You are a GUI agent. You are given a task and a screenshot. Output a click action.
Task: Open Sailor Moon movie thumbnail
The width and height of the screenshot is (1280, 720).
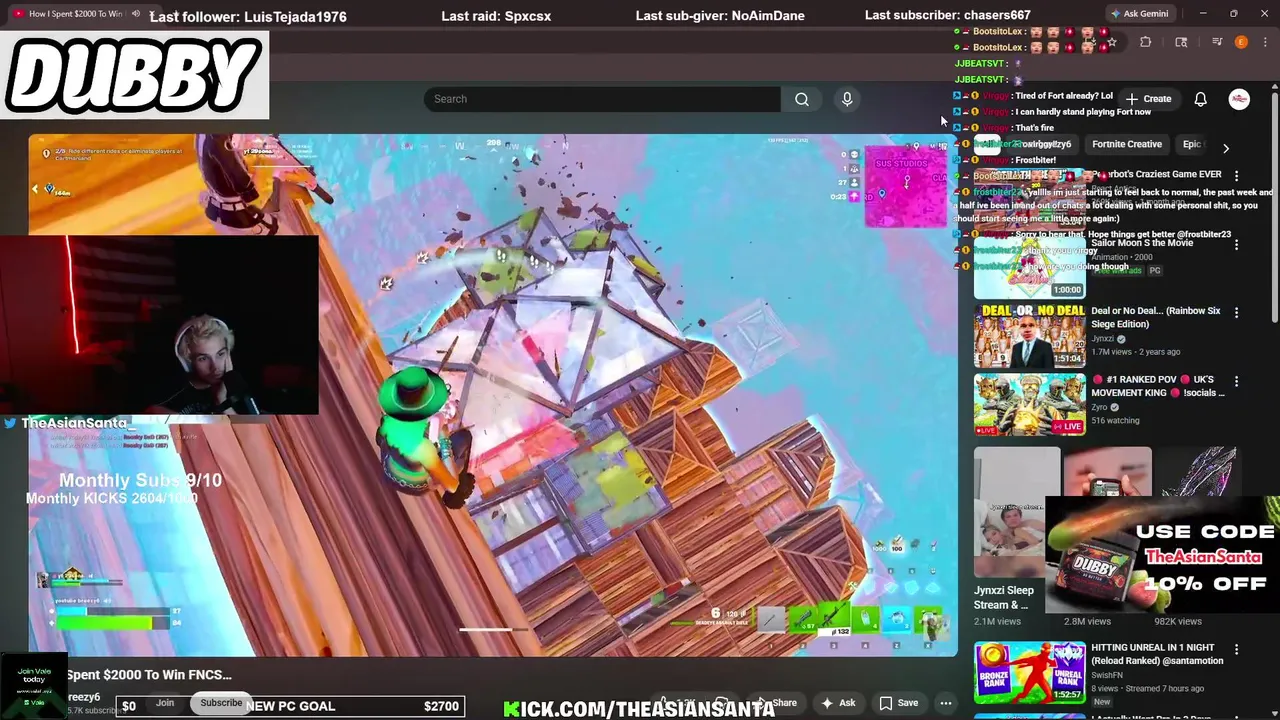pyautogui.click(x=1030, y=270)
